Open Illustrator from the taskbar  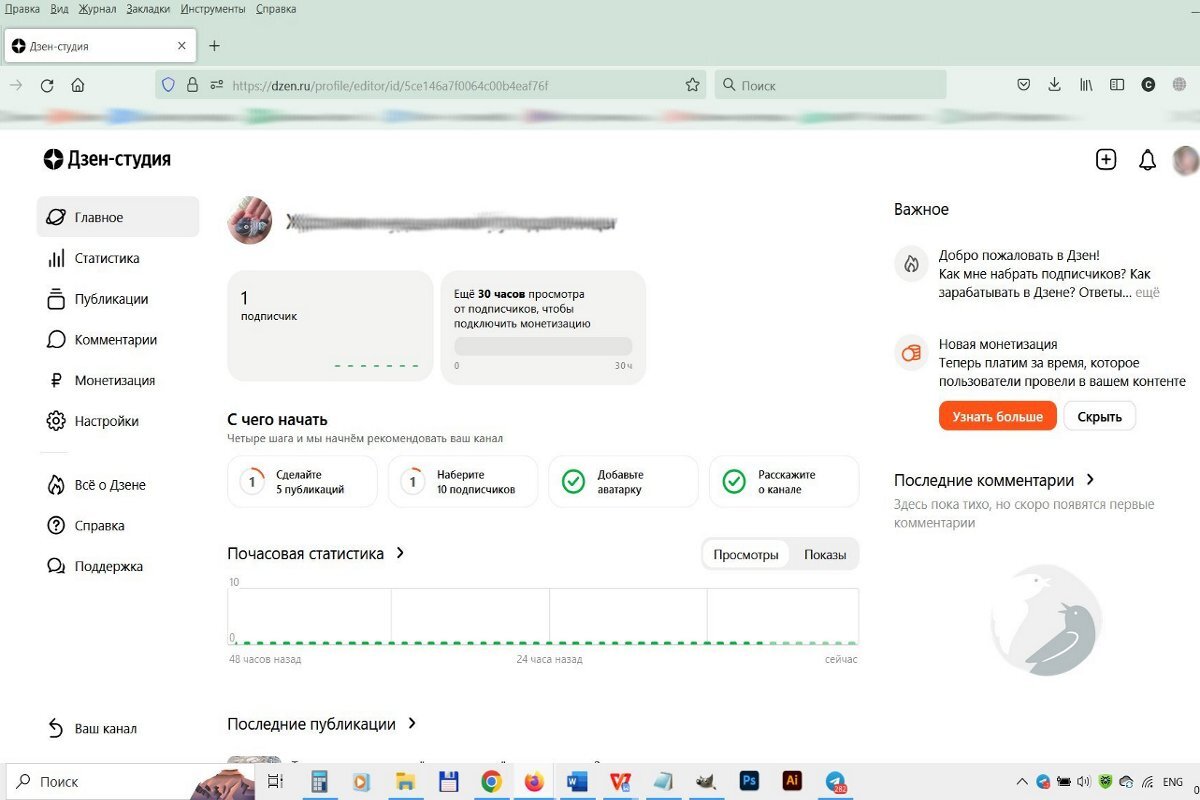792,781
